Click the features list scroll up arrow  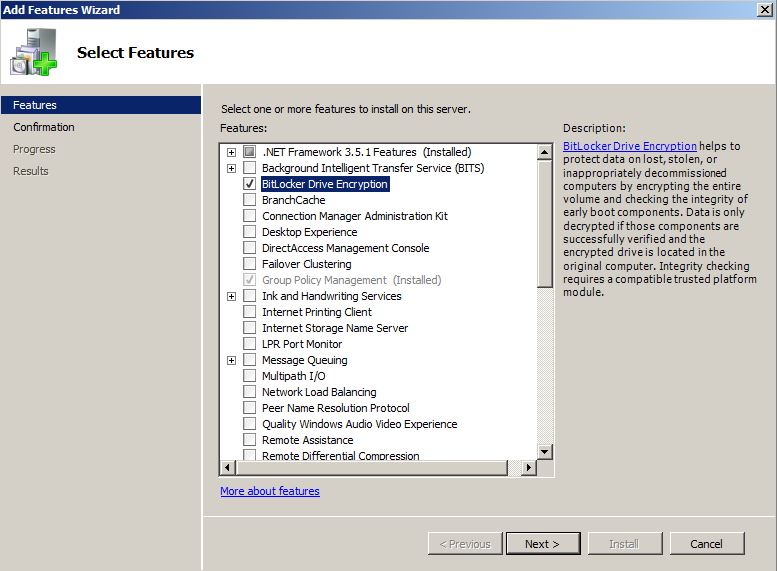pos(545,152)
